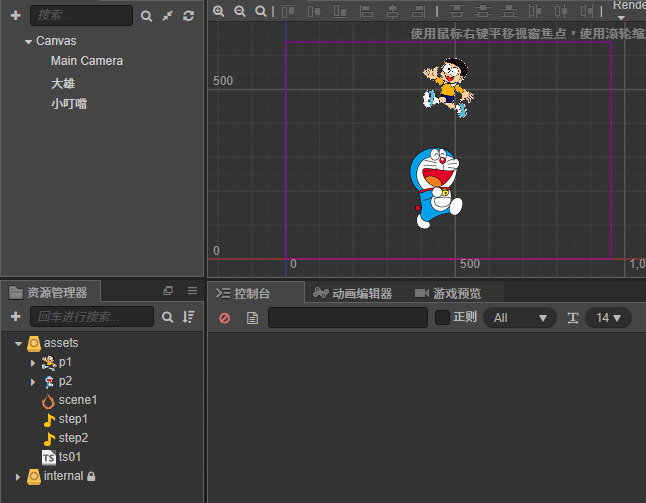The height and width of the screenshot is (503, 646).
Task: Focus the asset 回车进行搜索 search field
Action: (x=92, y=316)
